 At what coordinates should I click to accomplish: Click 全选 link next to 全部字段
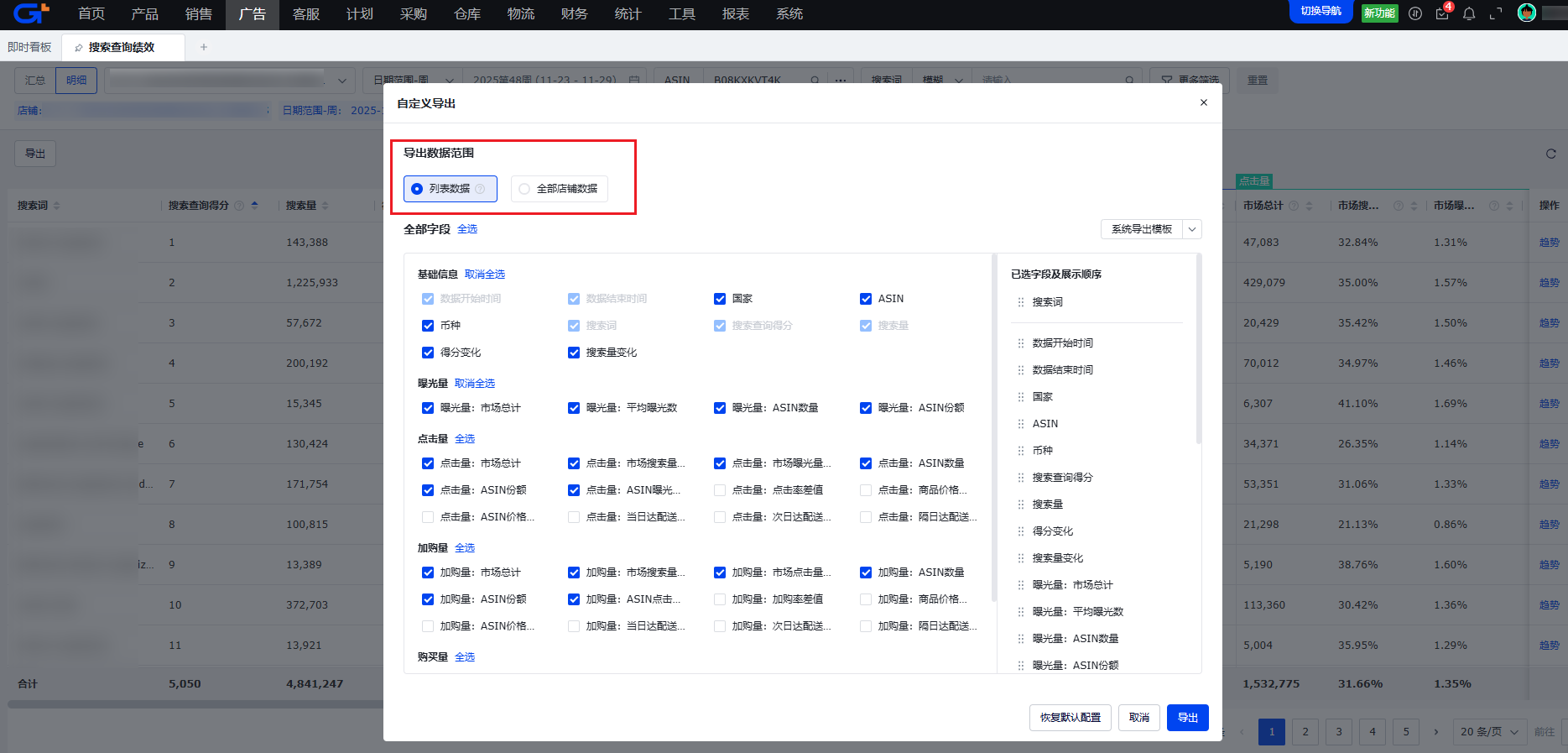[467, 229]
